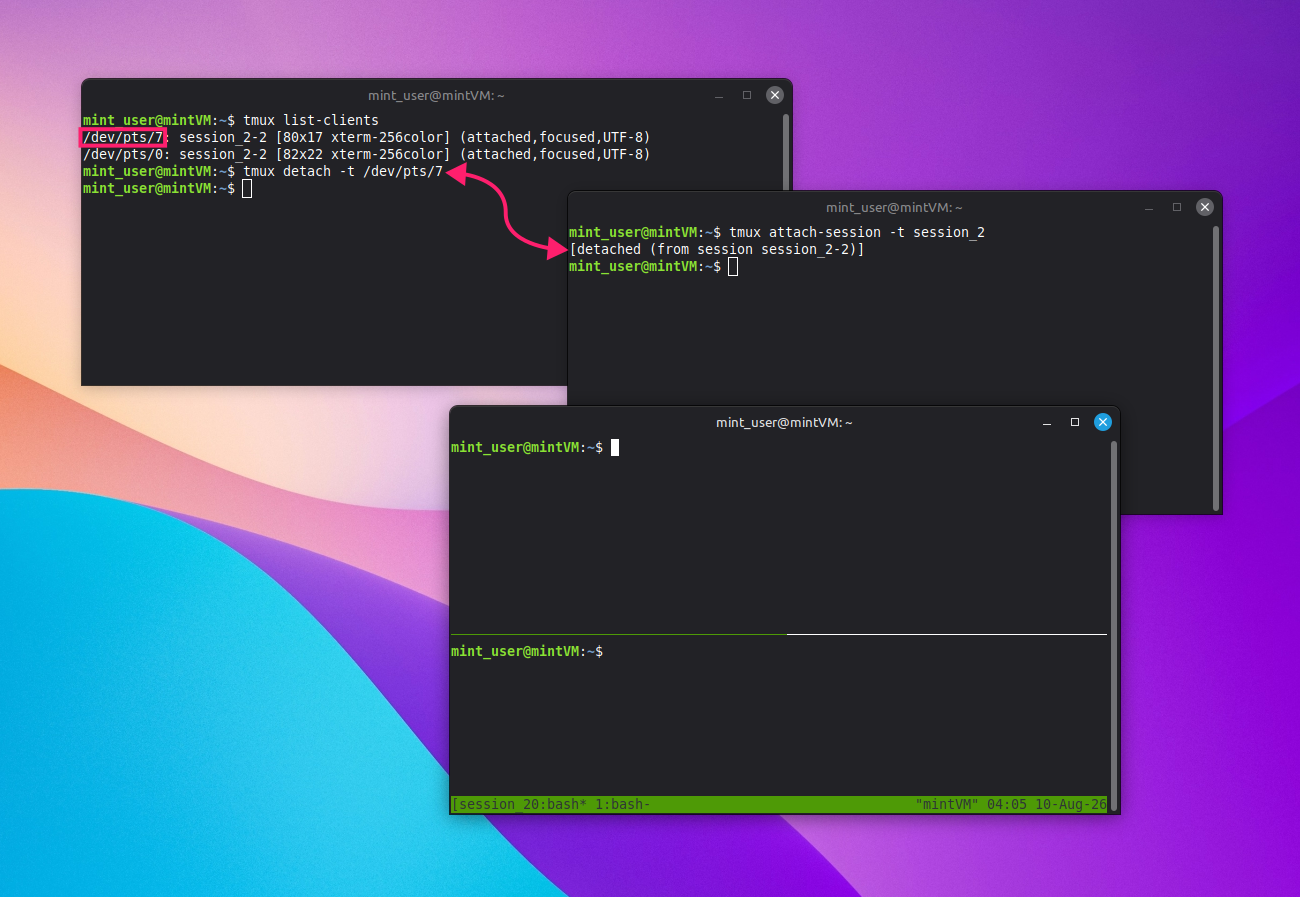Click the lower tmux pane prompt
Screen dimensions: 1300x897
(x=527, y=651)
